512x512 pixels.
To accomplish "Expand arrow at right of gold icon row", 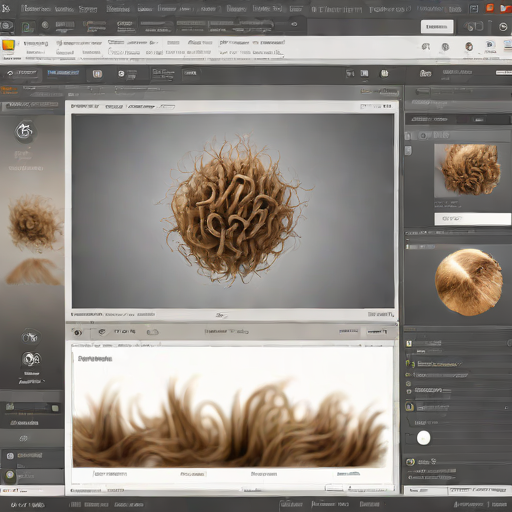I will (506, 408).
